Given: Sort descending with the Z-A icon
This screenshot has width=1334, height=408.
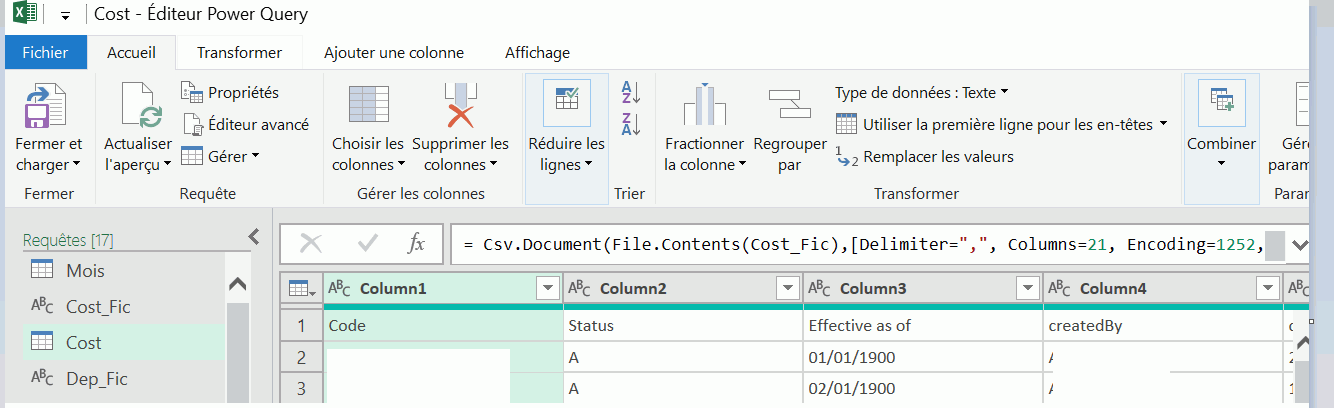Looking at the screenshot, I should 631,124.
